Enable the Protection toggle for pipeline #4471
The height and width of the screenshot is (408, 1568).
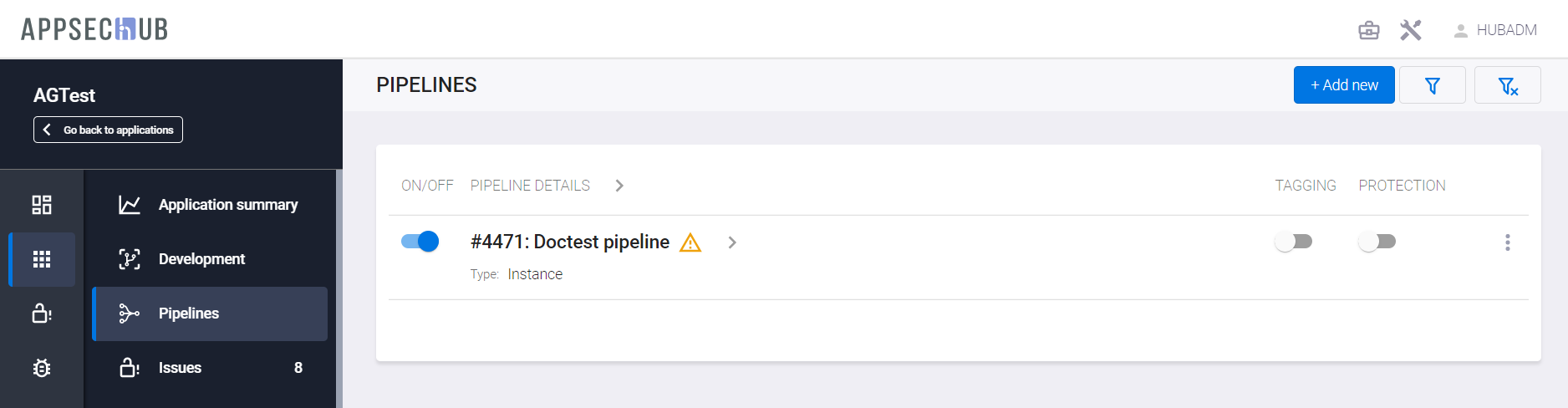1377,242
